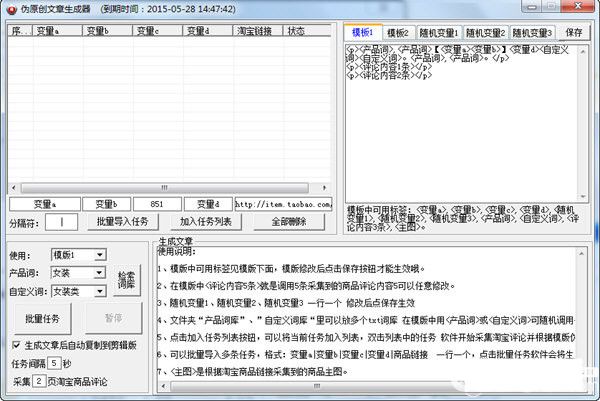Image resolution: width=600 pixels, height=401 pixels.
Task: Minimize the 伪原创文章生成器 window
Action: tap(533, 6)
